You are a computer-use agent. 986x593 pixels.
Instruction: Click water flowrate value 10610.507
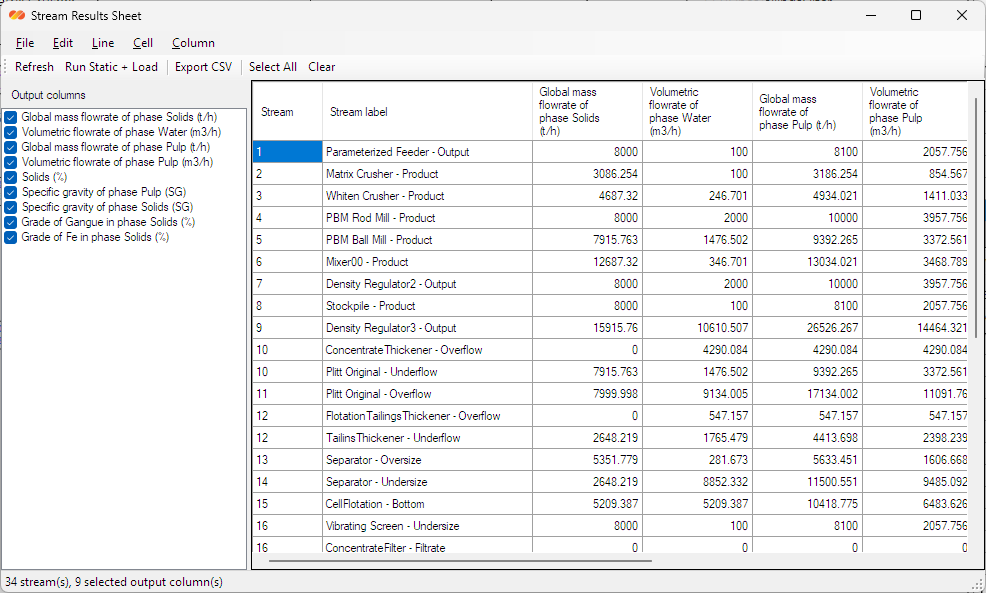coord(697,328)
